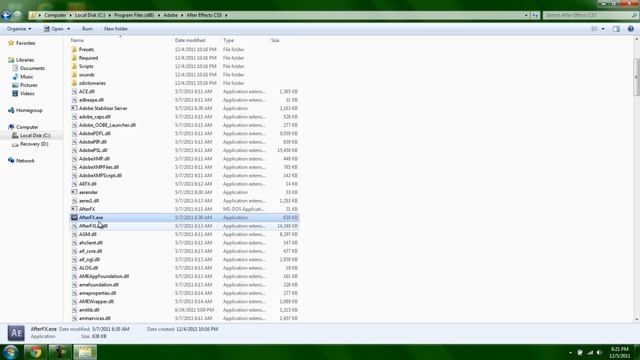Expand the breadcrumb arrow after After Effects CS5
This screenshot has width=640, height=360.
(x=226, y=15)
